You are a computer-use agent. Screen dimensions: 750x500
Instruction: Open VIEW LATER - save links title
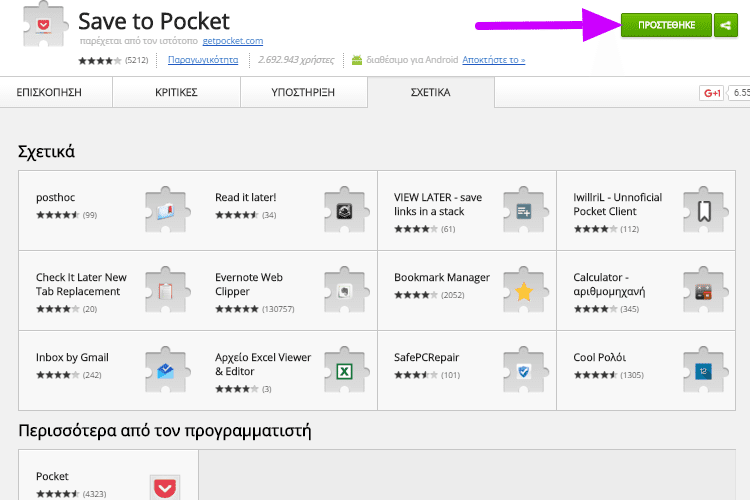point(438,204)
